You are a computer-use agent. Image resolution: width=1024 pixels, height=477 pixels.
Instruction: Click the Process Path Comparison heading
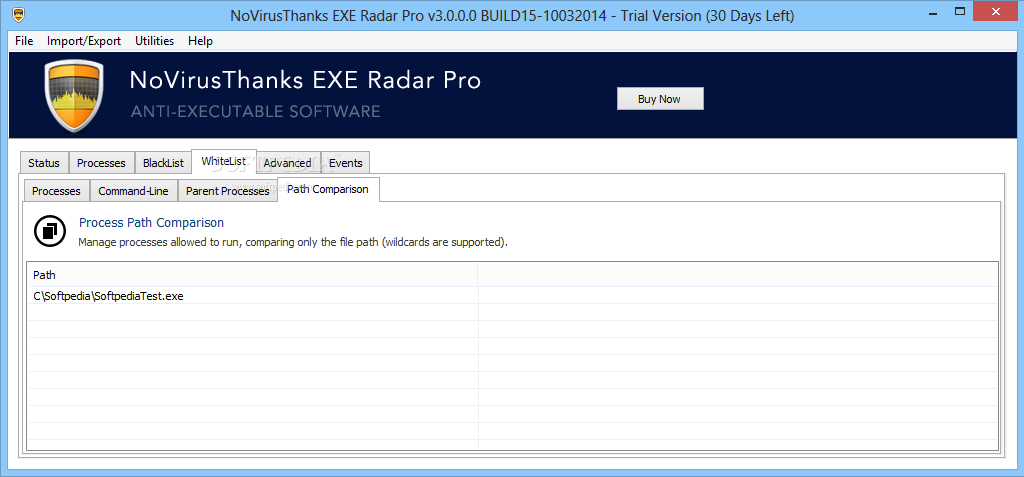click(x=152, y=222)
